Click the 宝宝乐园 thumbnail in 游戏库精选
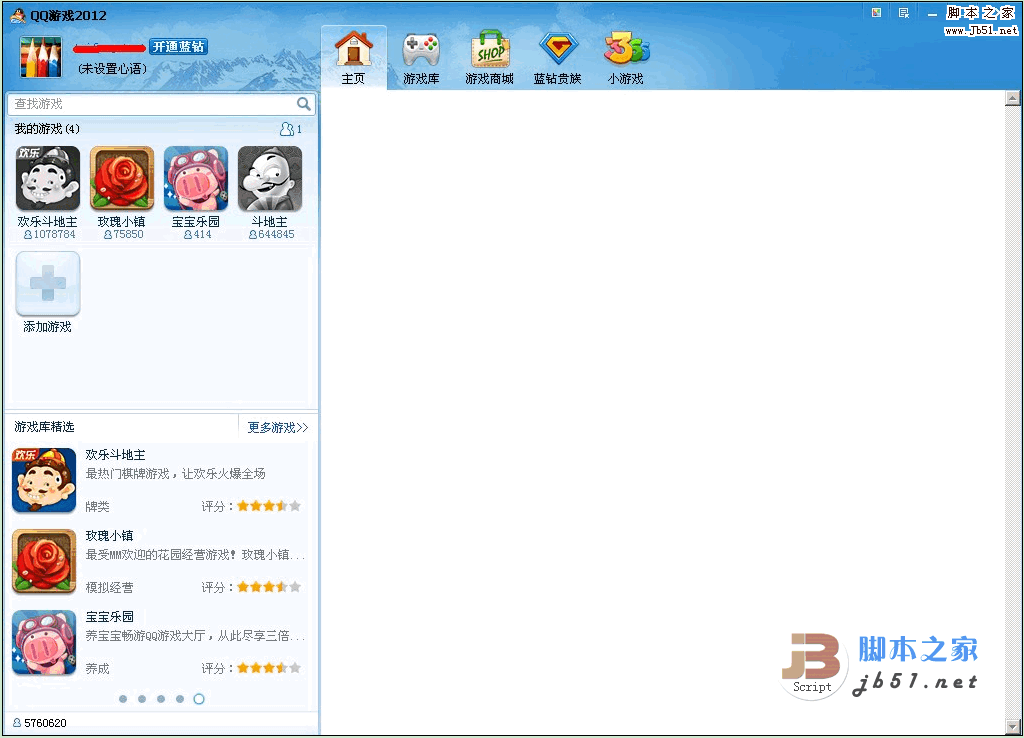This screenshot has height=738, width=1024. pos(44,643)
